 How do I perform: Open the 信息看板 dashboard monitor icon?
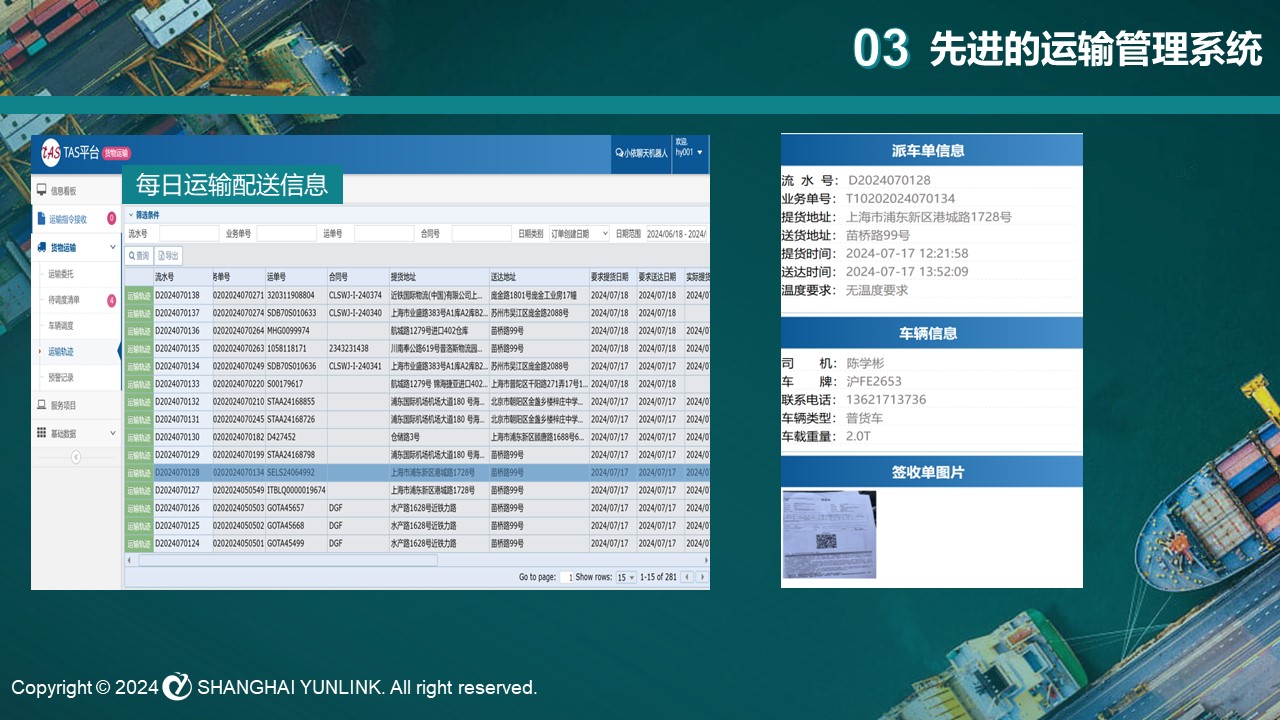[x=41, y=190]
